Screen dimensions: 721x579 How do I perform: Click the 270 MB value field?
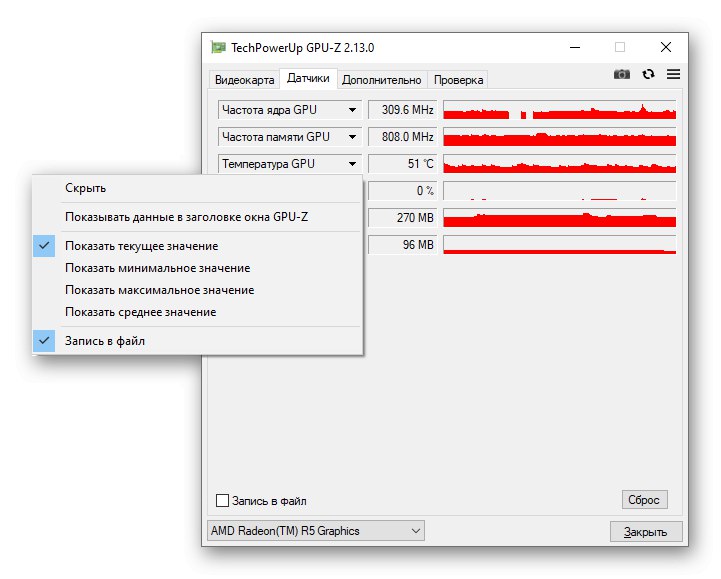[402, 218]
